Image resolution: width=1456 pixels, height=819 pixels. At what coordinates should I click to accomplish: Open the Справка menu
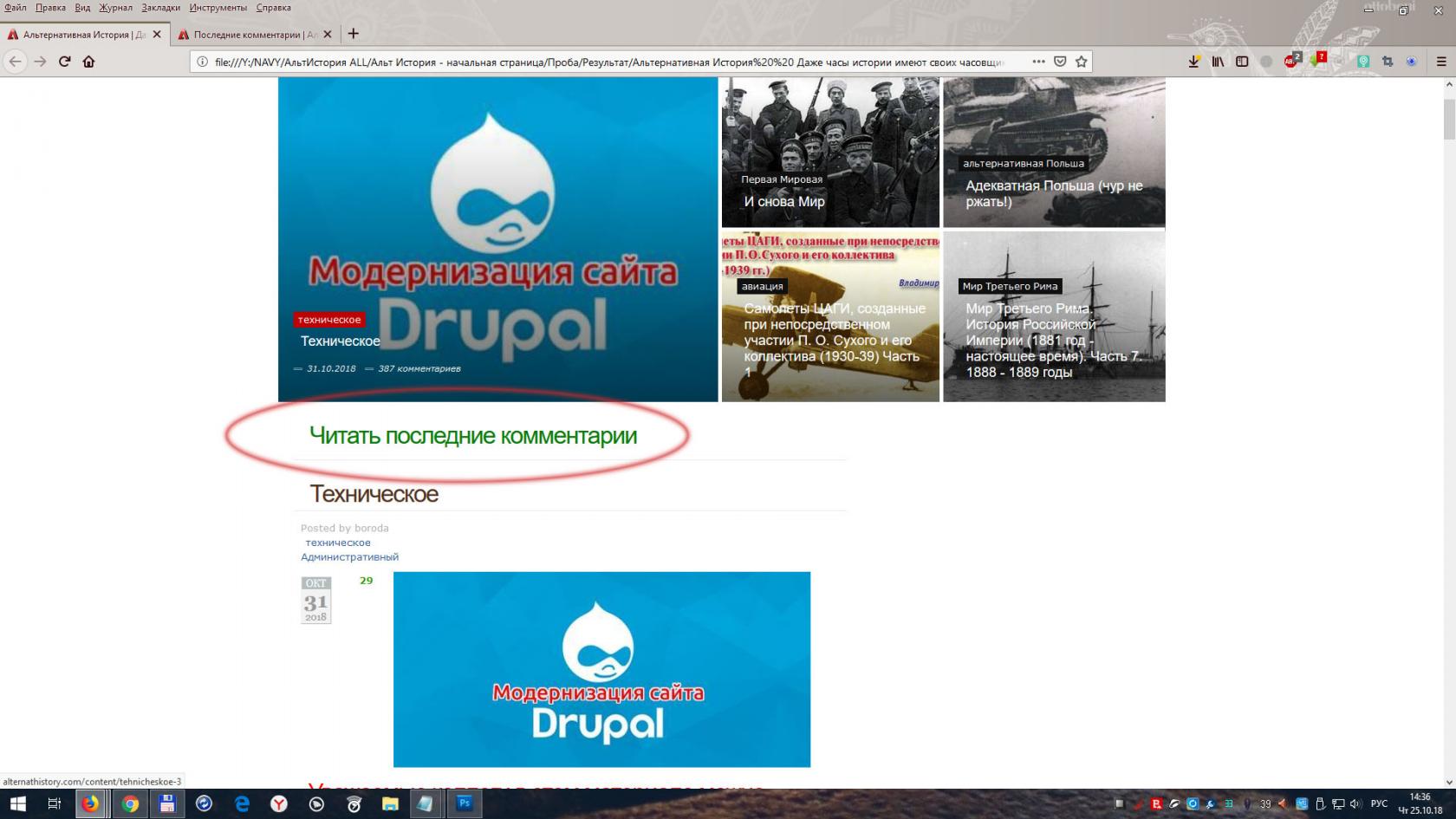tap(273, 8)
